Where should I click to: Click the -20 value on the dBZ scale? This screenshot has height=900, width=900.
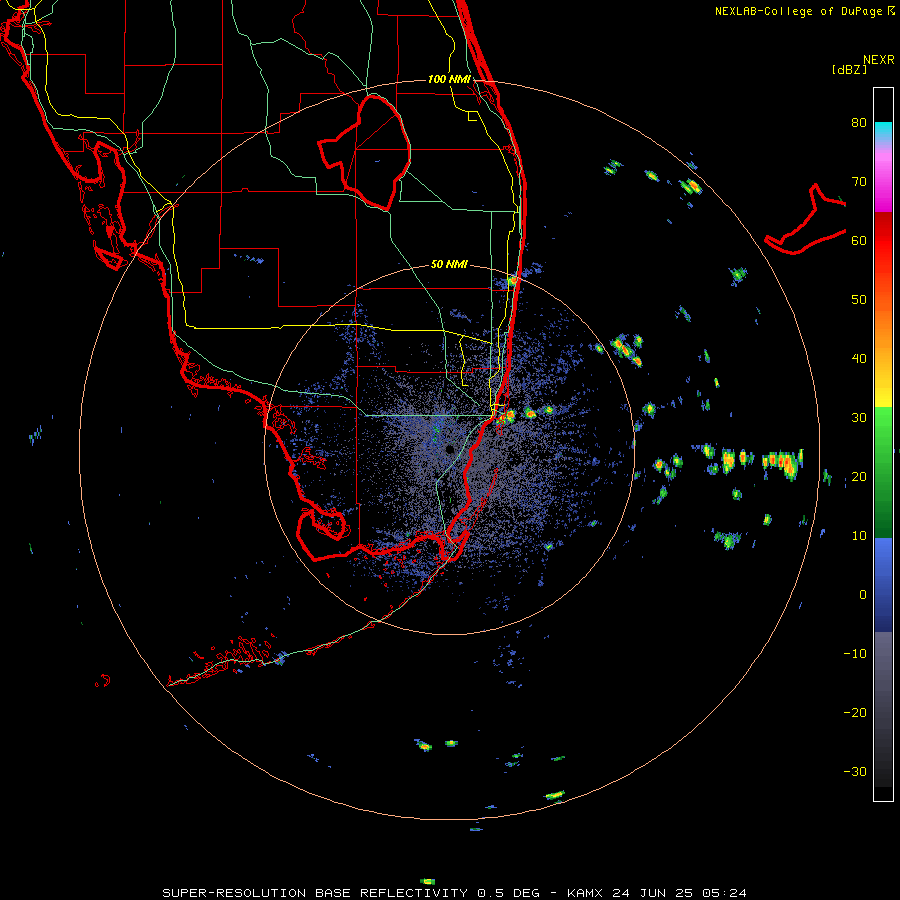point(855,713)
